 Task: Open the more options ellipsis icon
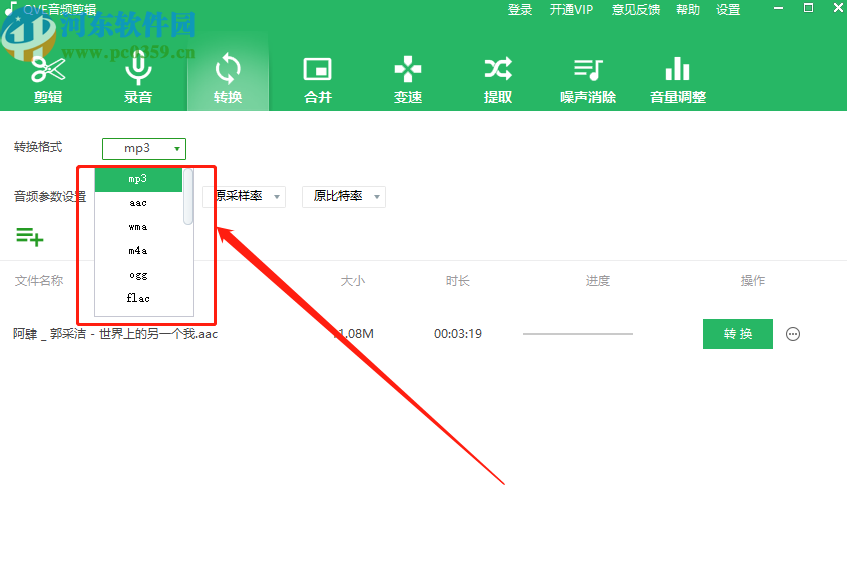[792, 334]
